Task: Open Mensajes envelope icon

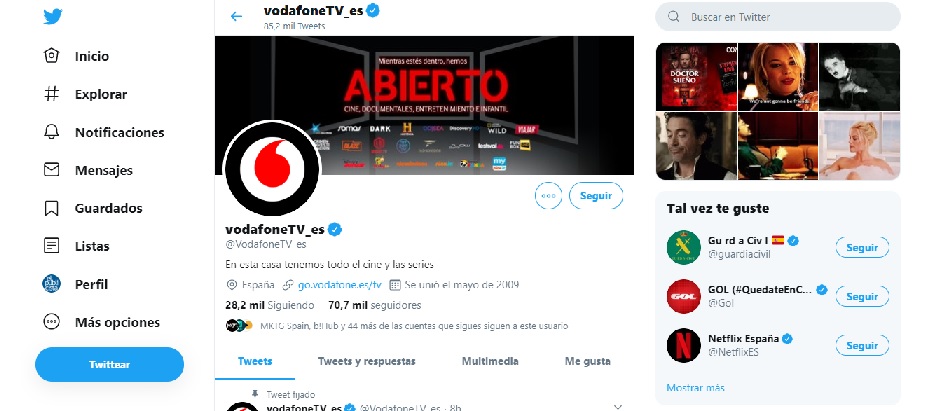Action: 52,170
